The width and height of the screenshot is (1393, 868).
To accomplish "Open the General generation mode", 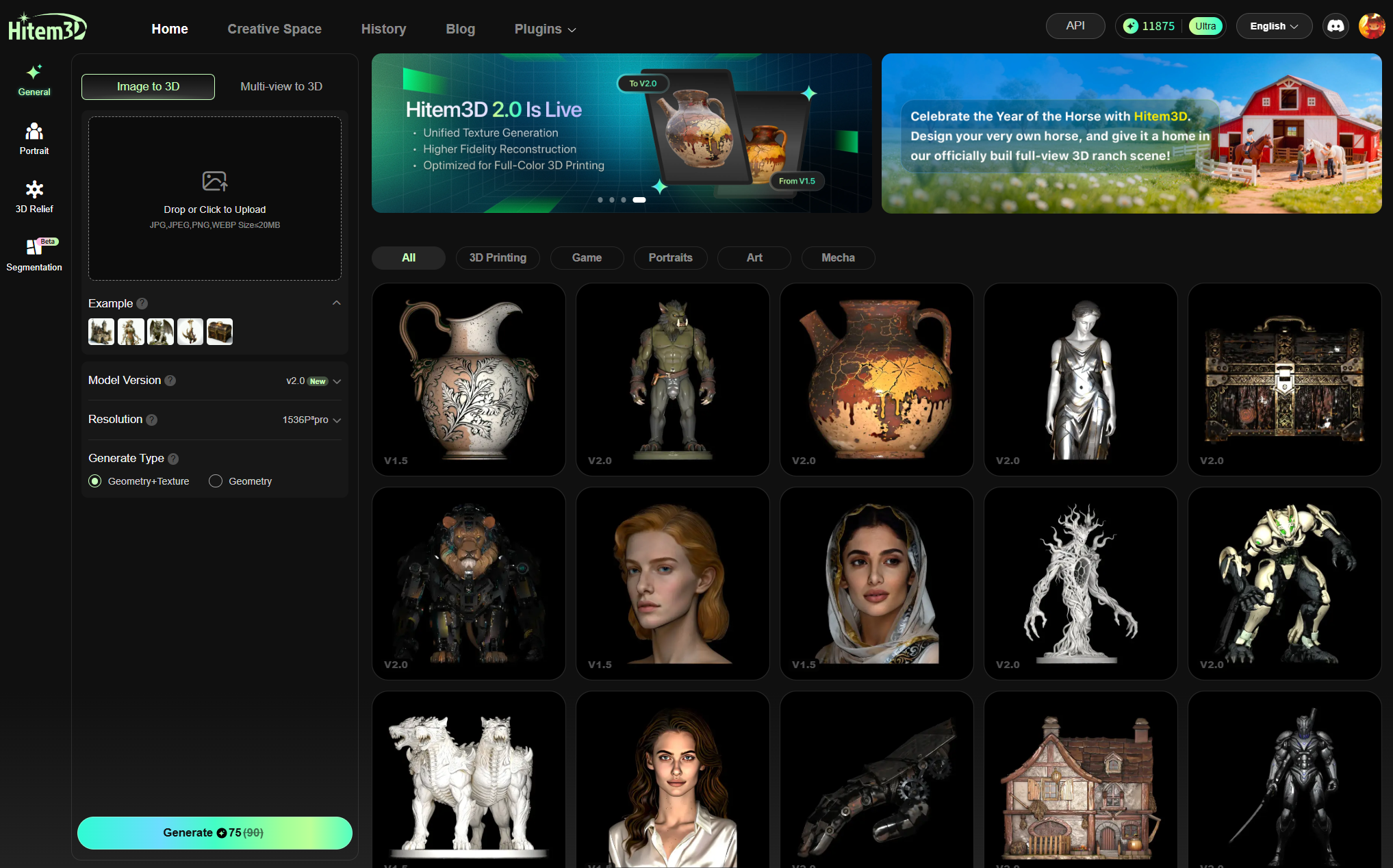I will (34, 79).
